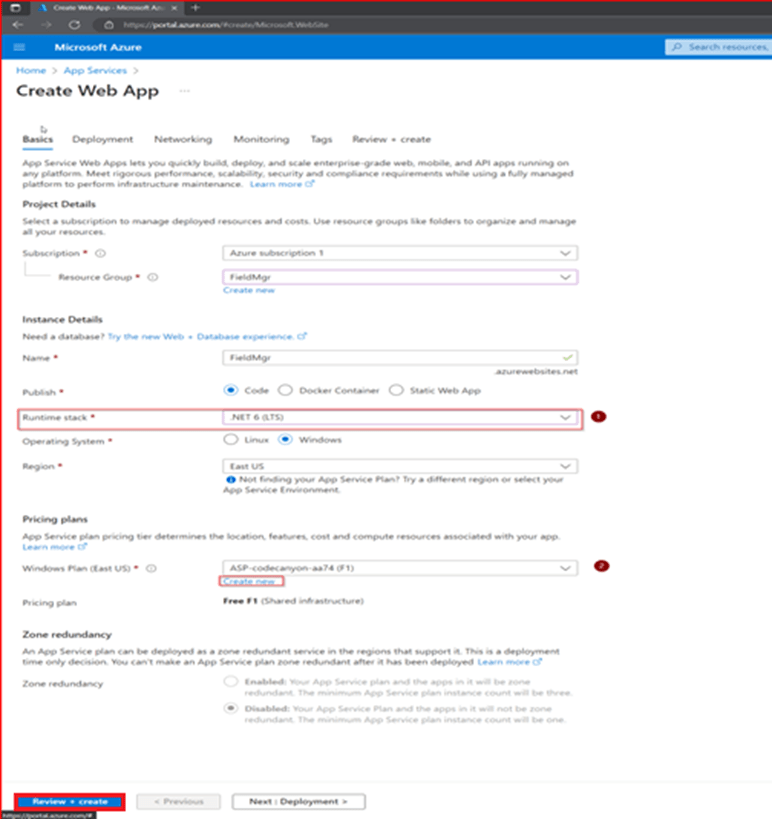Open the Azure portal hamburger menu
772x819 pixels.
coord(19,47)
